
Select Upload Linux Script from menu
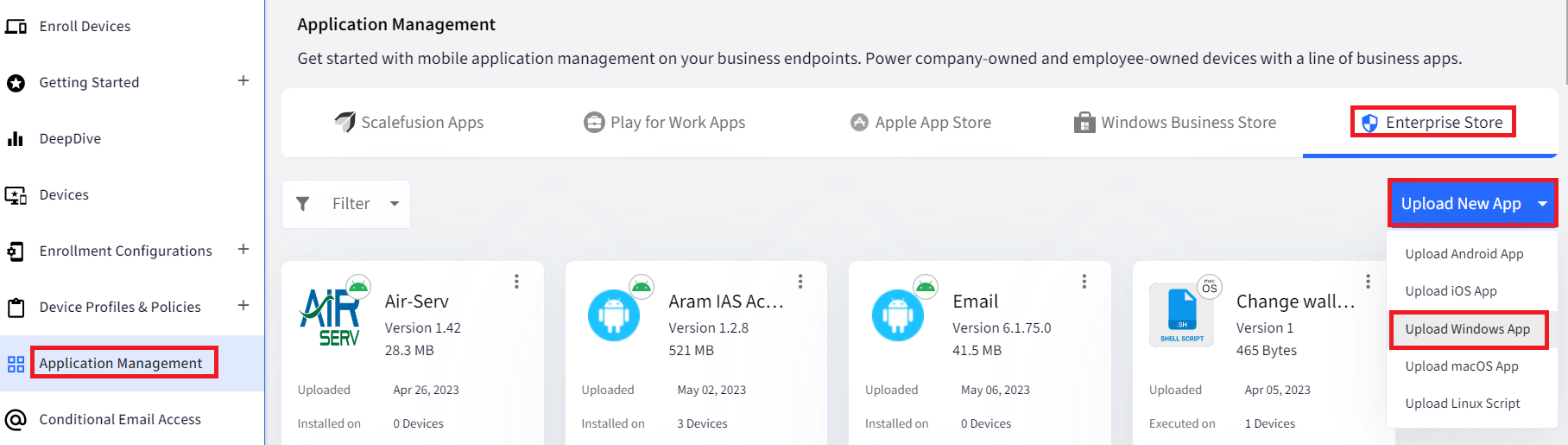(x=1463, y=404)
